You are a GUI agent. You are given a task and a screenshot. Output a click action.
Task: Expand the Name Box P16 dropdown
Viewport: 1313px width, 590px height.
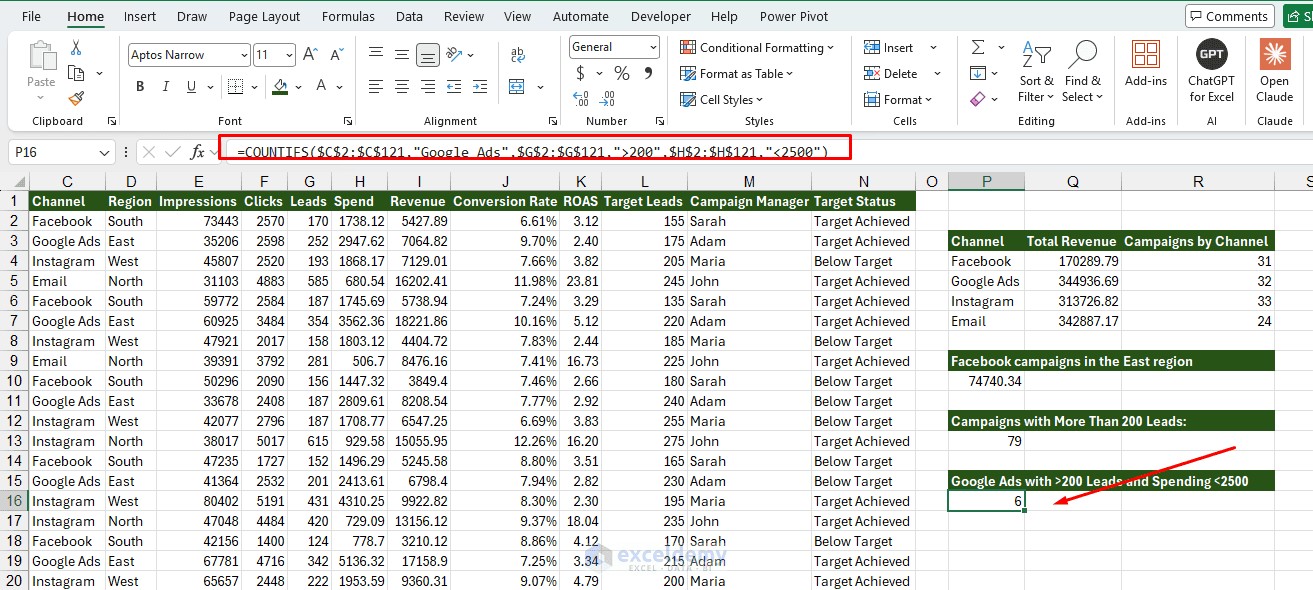click(x=106, y=152)
